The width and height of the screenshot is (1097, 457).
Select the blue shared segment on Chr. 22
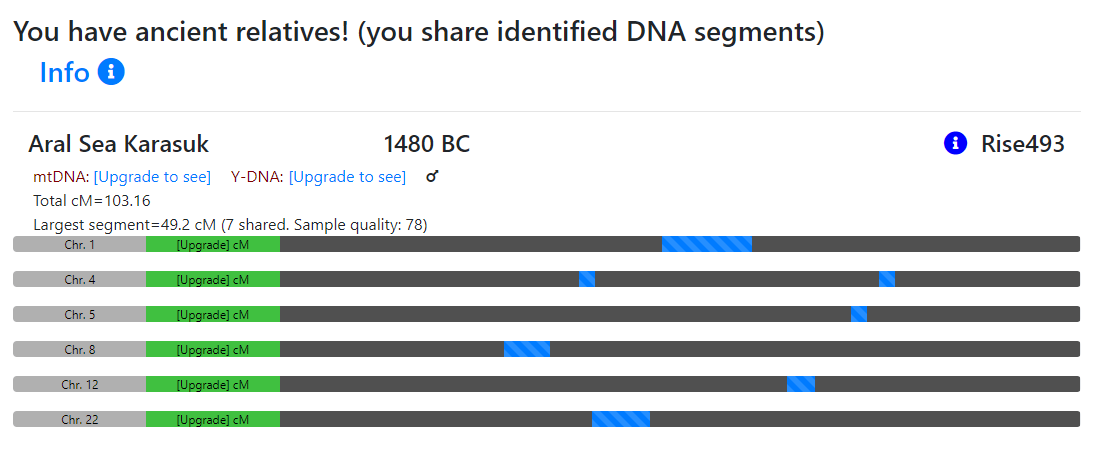pyautogui.click(x=620, y=419)
